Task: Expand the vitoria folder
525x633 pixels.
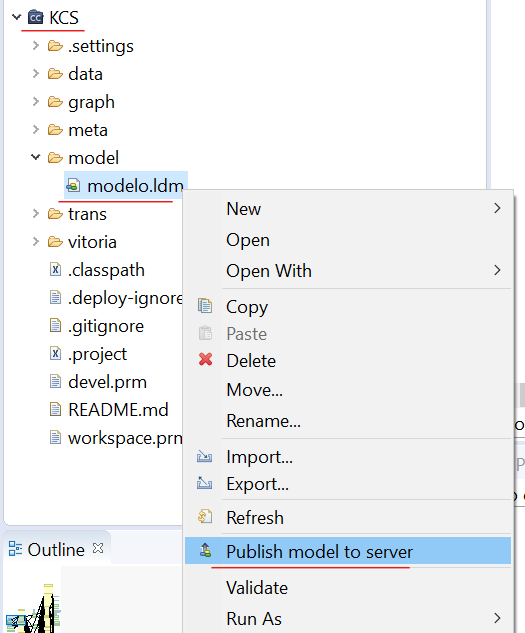Action: pyautogui.click(x=36, y=241)
